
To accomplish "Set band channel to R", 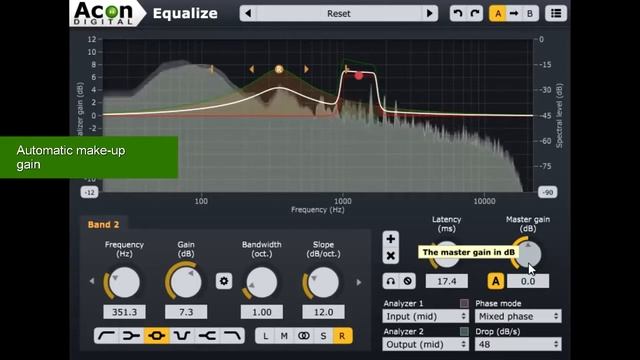I will 342,336.
